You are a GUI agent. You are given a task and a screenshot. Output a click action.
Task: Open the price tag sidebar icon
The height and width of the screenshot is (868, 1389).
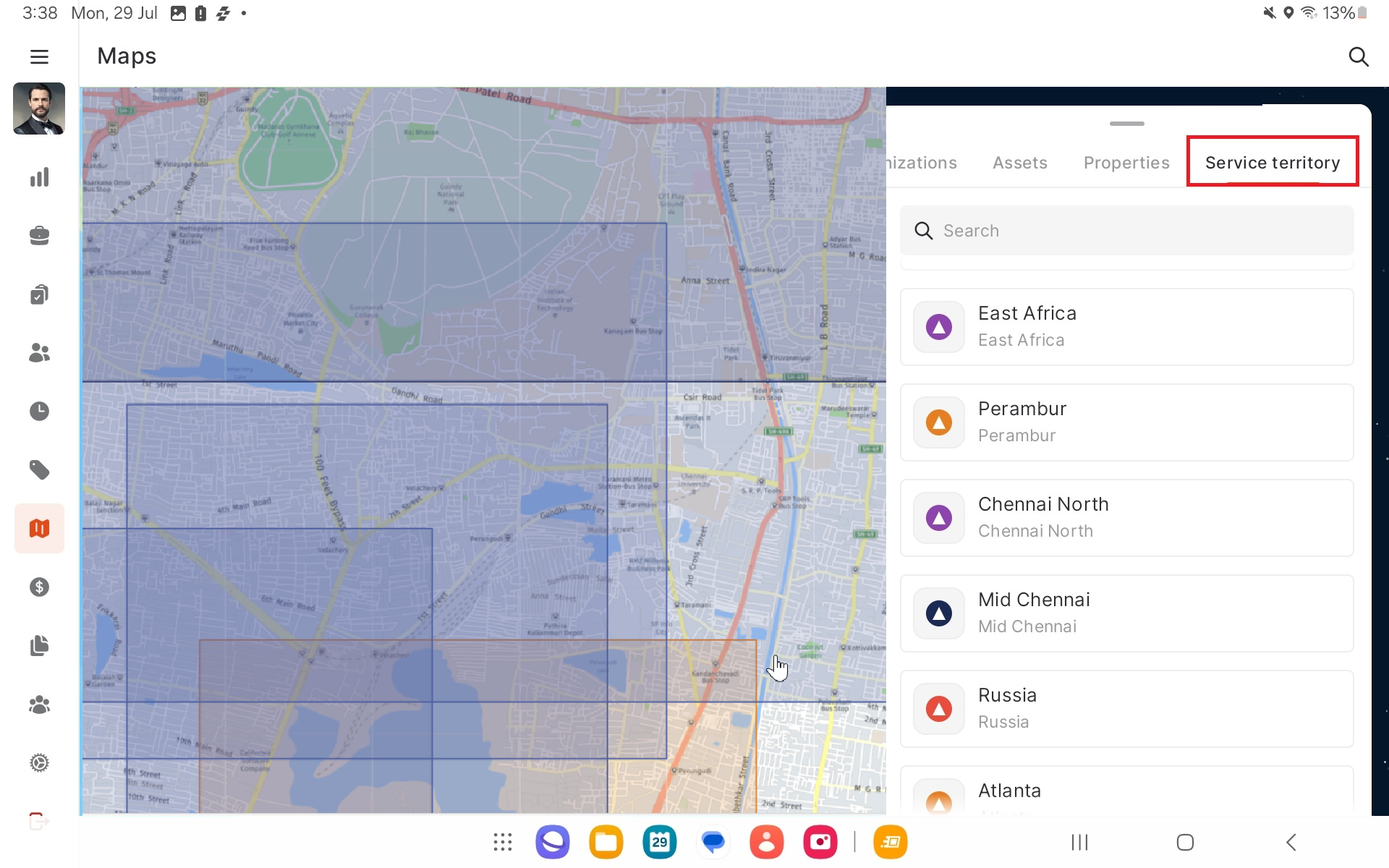tap(39, 470)
